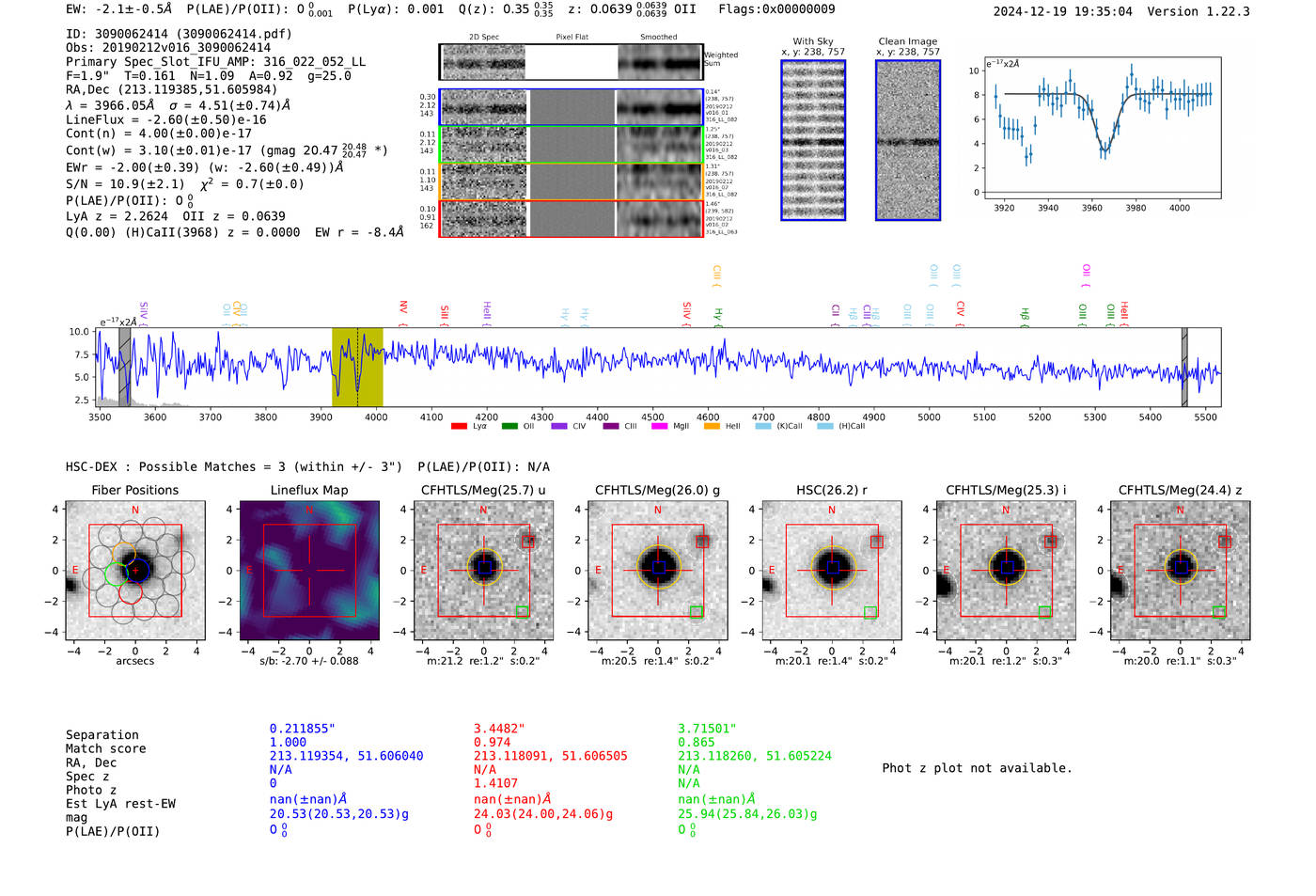Click the orange HeII legend swatch

click(x=712, y=427)
